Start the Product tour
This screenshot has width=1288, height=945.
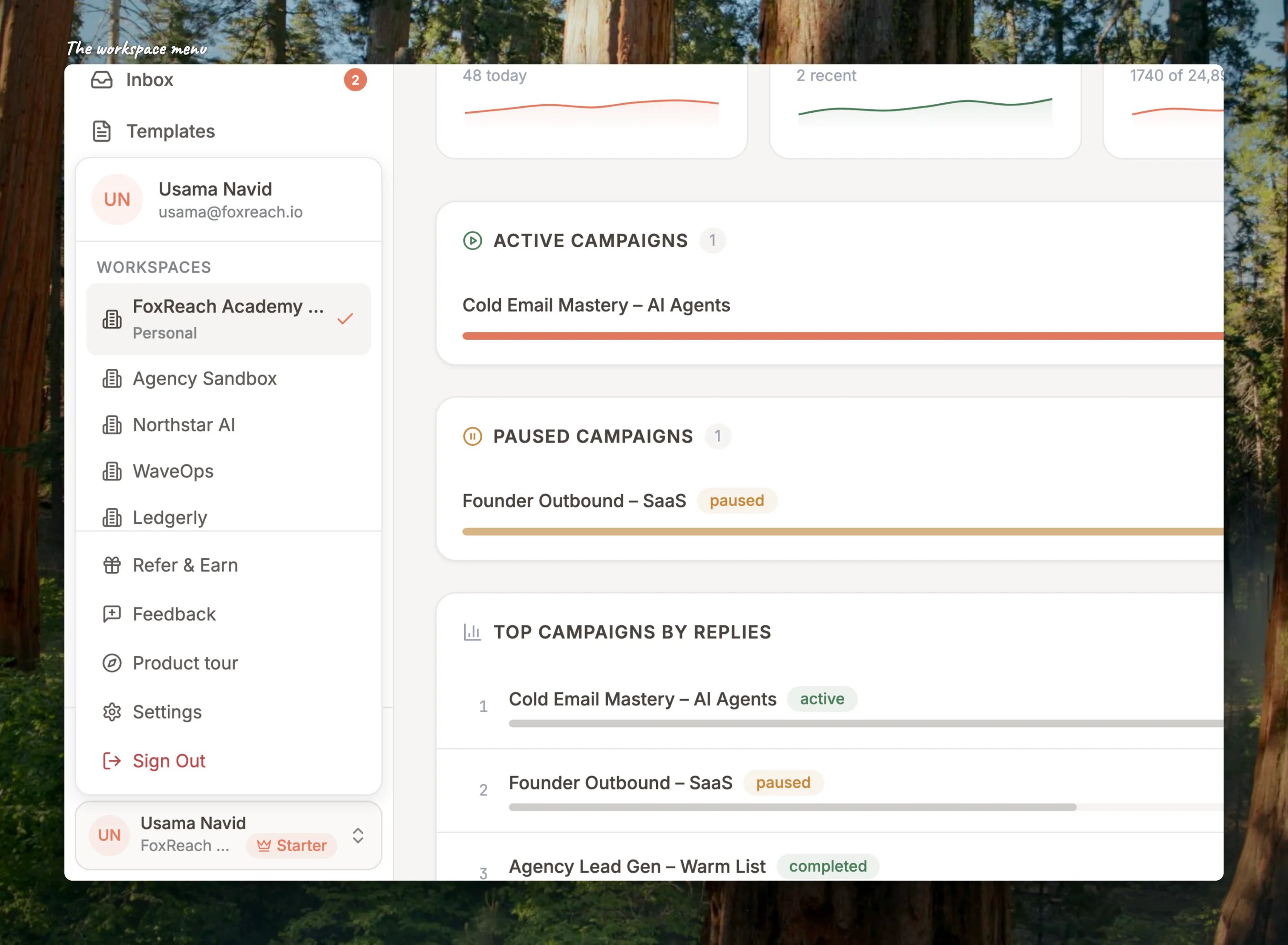pyautogui.click(x=228, y=663)
